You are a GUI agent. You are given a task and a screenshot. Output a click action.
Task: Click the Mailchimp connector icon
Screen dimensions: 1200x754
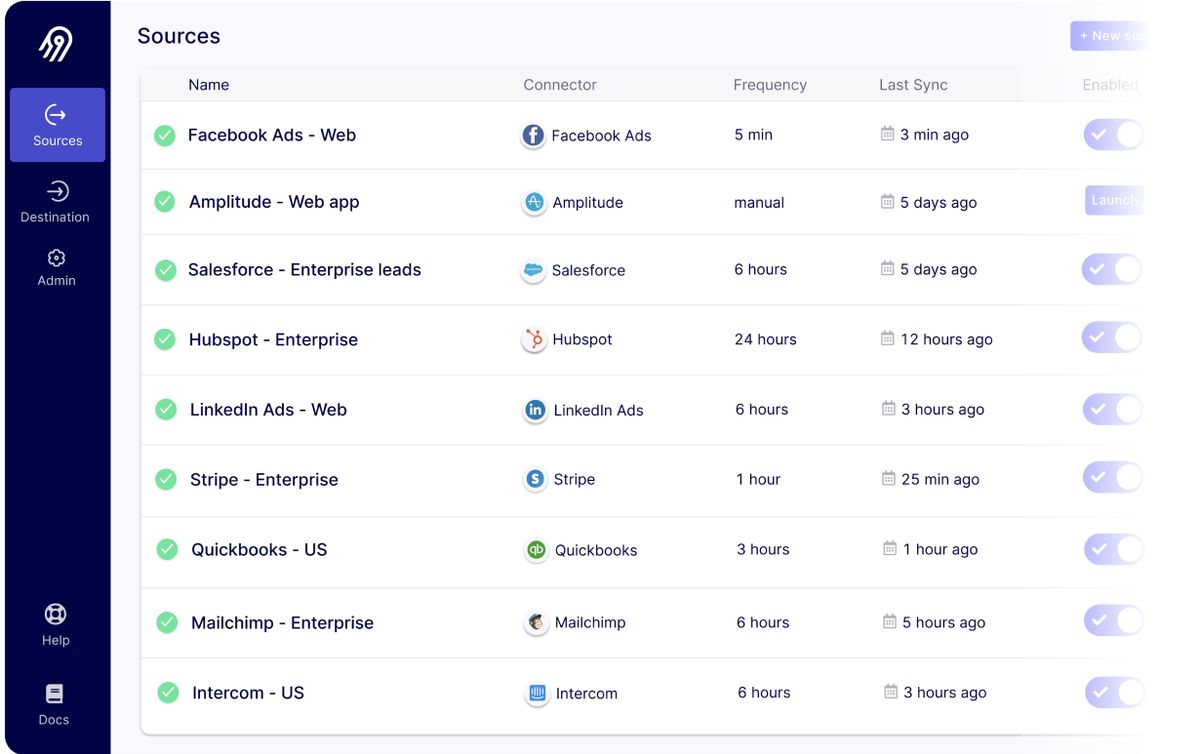coord(535,621)
